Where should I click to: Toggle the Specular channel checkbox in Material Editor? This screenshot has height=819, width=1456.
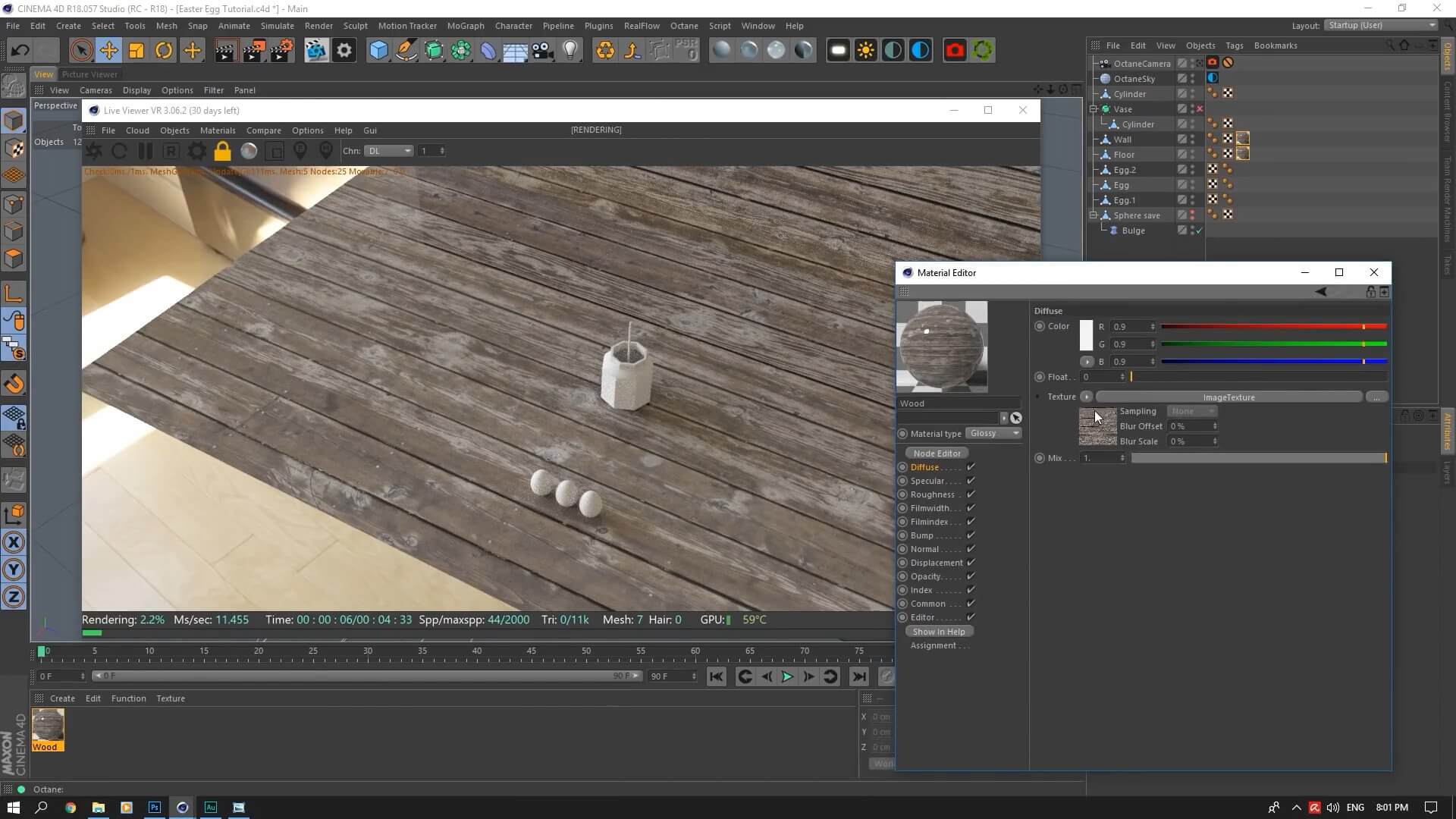[x=971, y=481]
